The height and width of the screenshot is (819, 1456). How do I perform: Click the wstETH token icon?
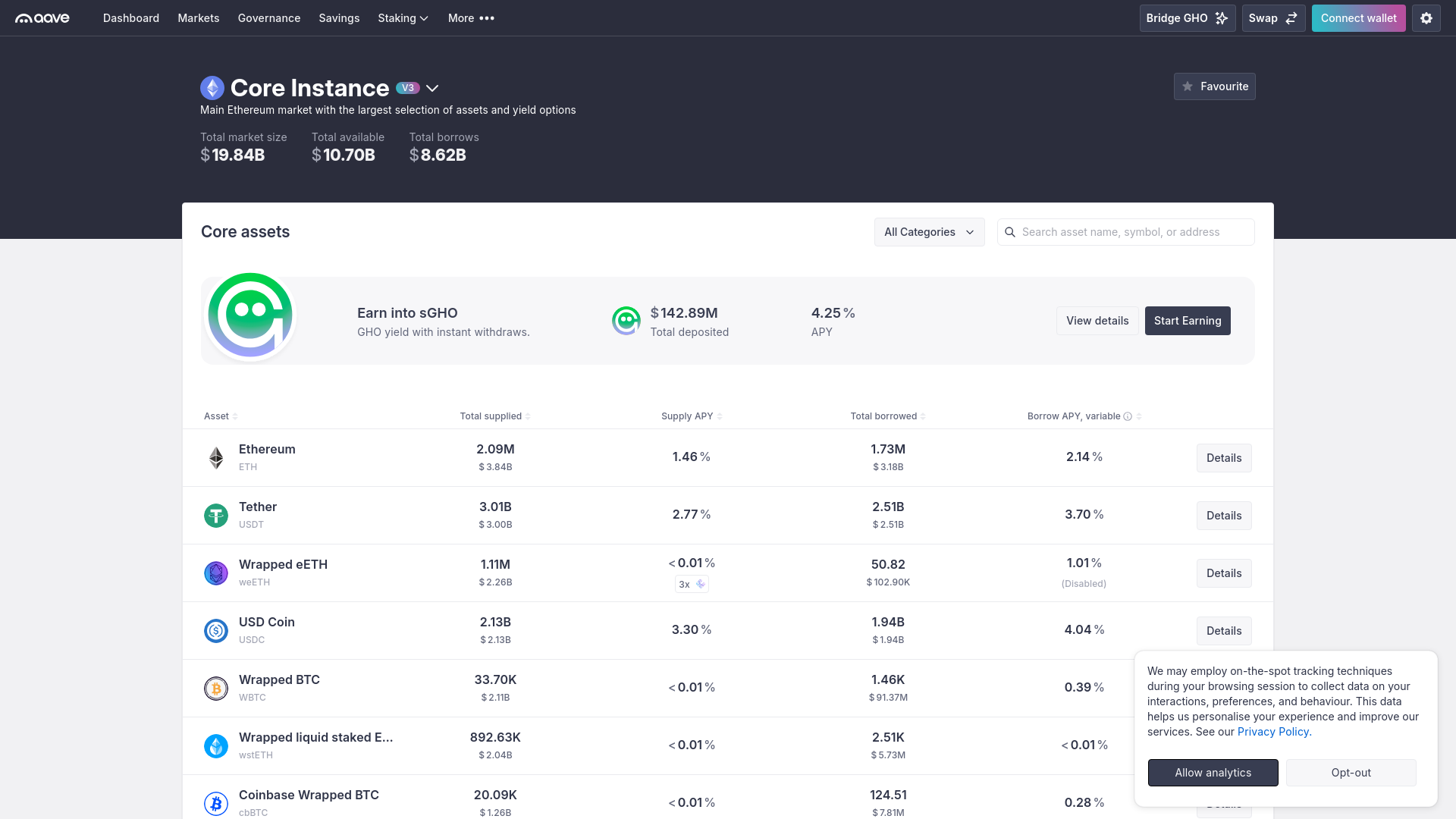216,746
